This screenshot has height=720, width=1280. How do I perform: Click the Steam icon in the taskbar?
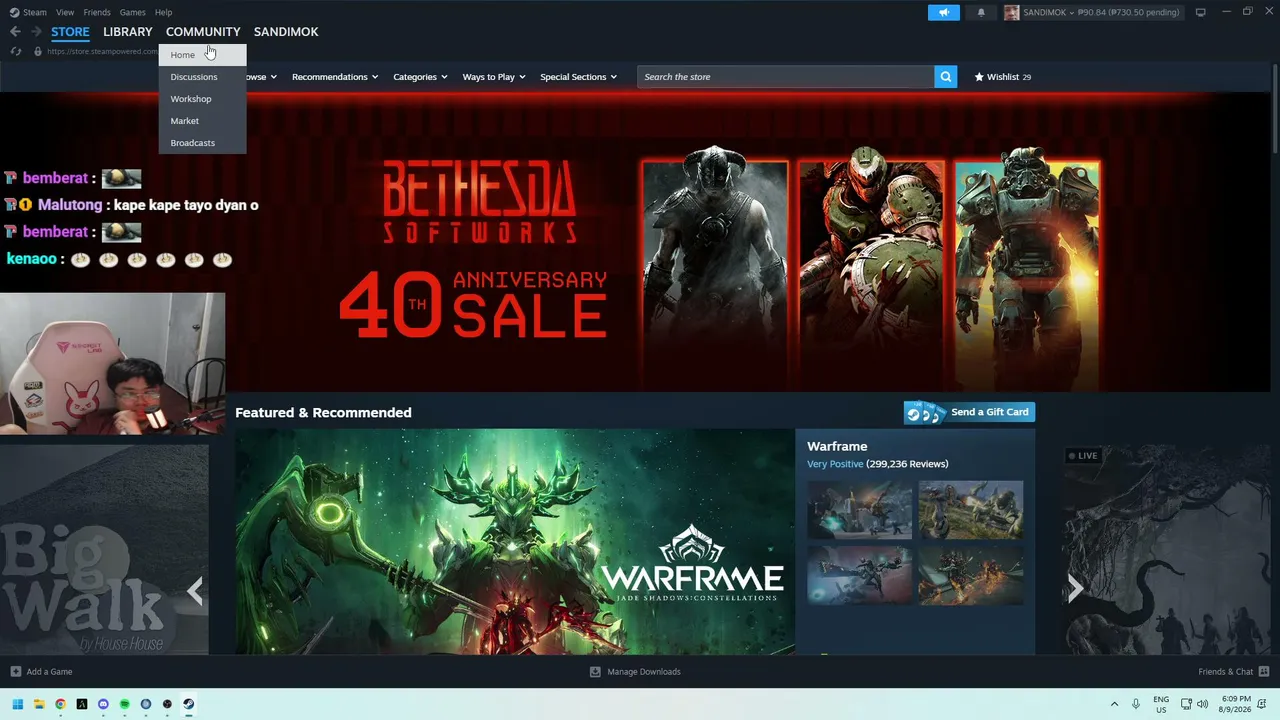pos(188,704)
